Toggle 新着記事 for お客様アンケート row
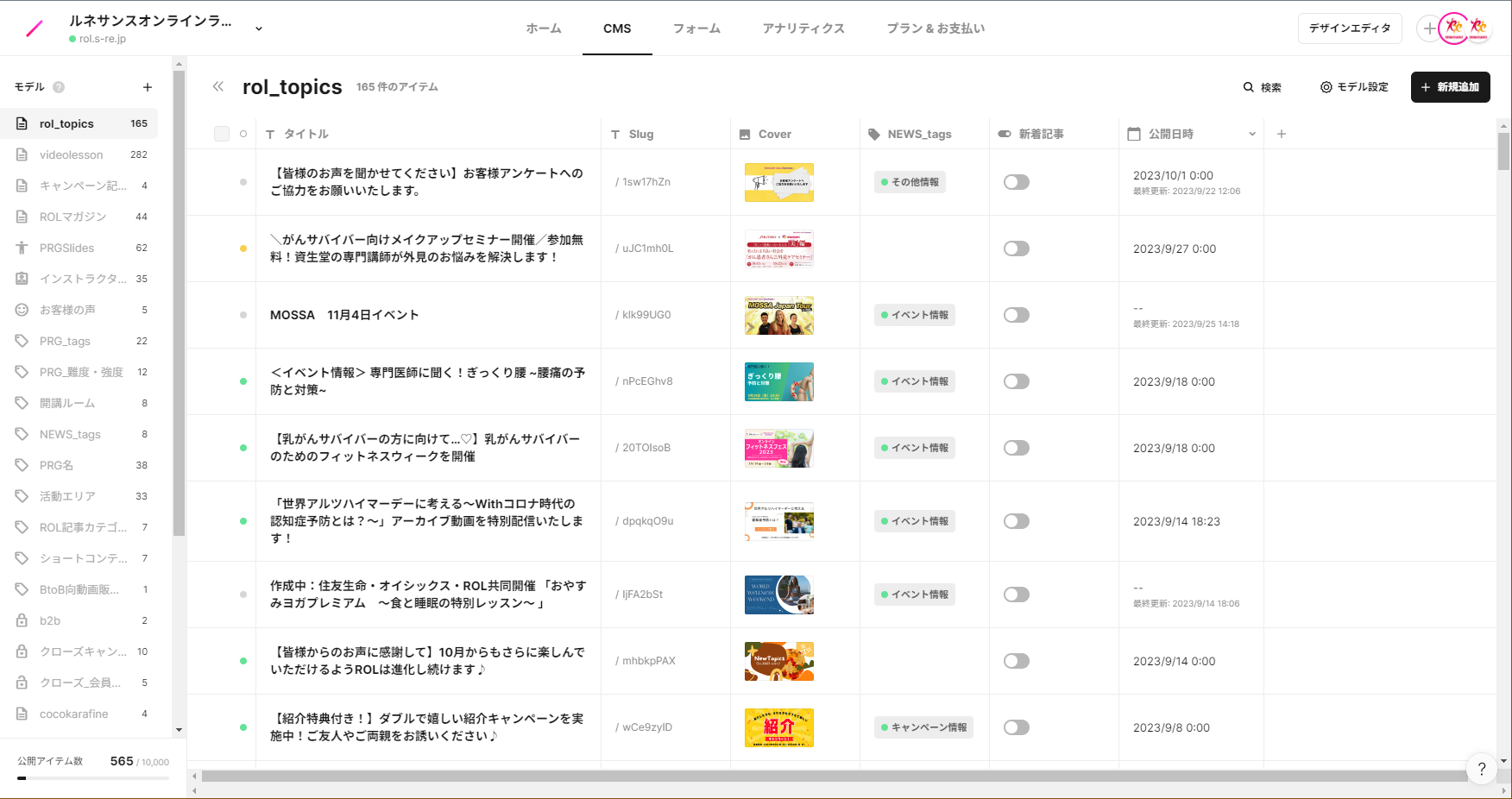 1017,182
